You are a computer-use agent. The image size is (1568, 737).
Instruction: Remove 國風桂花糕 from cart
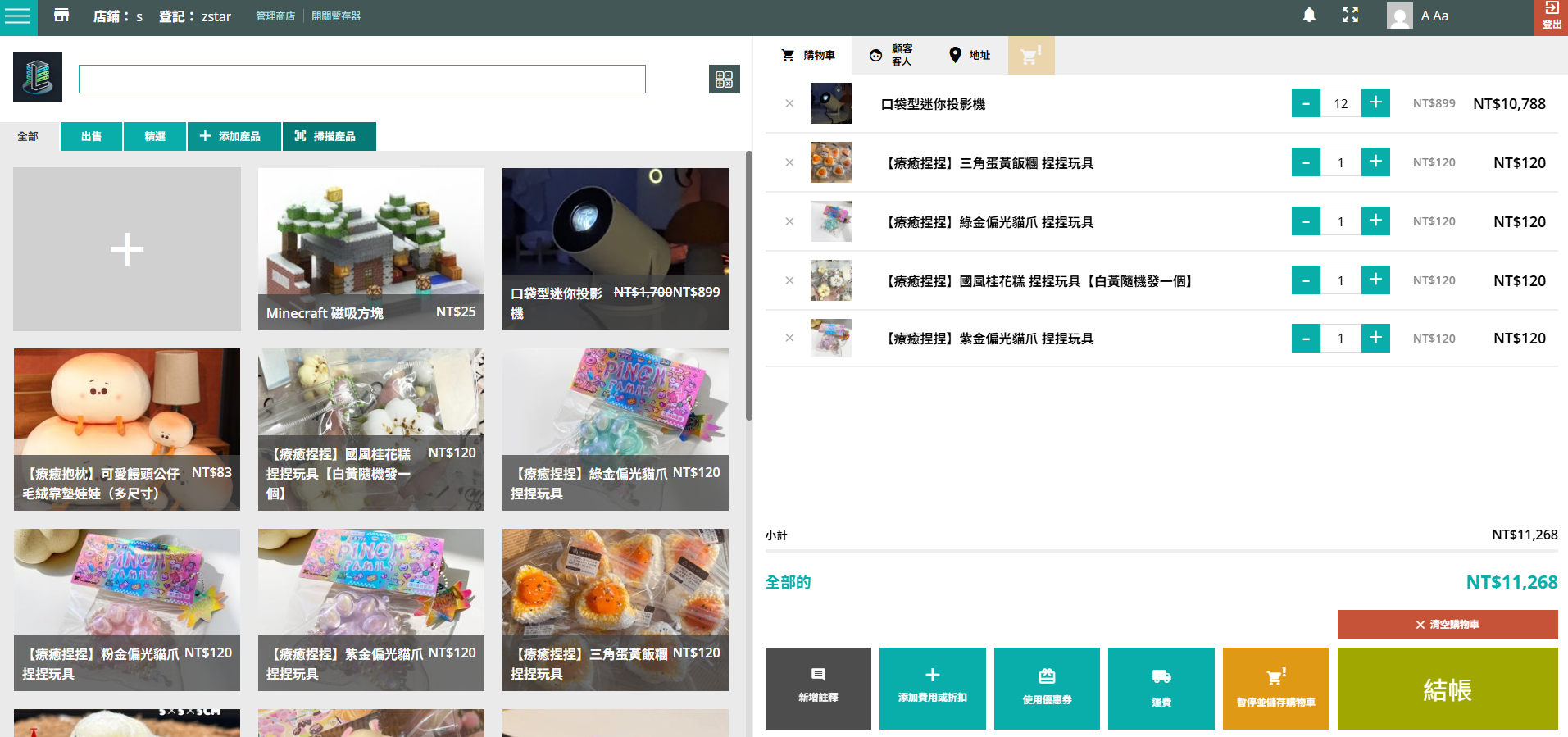click(789, 280)
